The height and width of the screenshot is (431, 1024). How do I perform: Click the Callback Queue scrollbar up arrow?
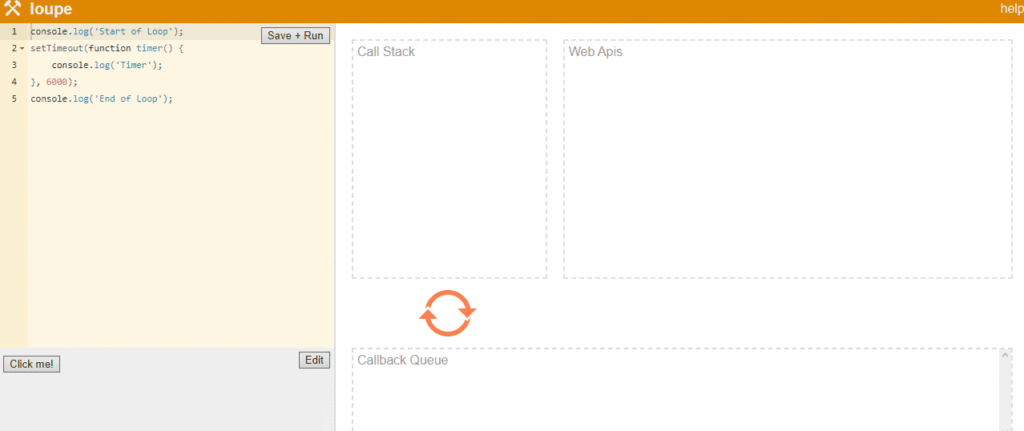pos(1005,354)
